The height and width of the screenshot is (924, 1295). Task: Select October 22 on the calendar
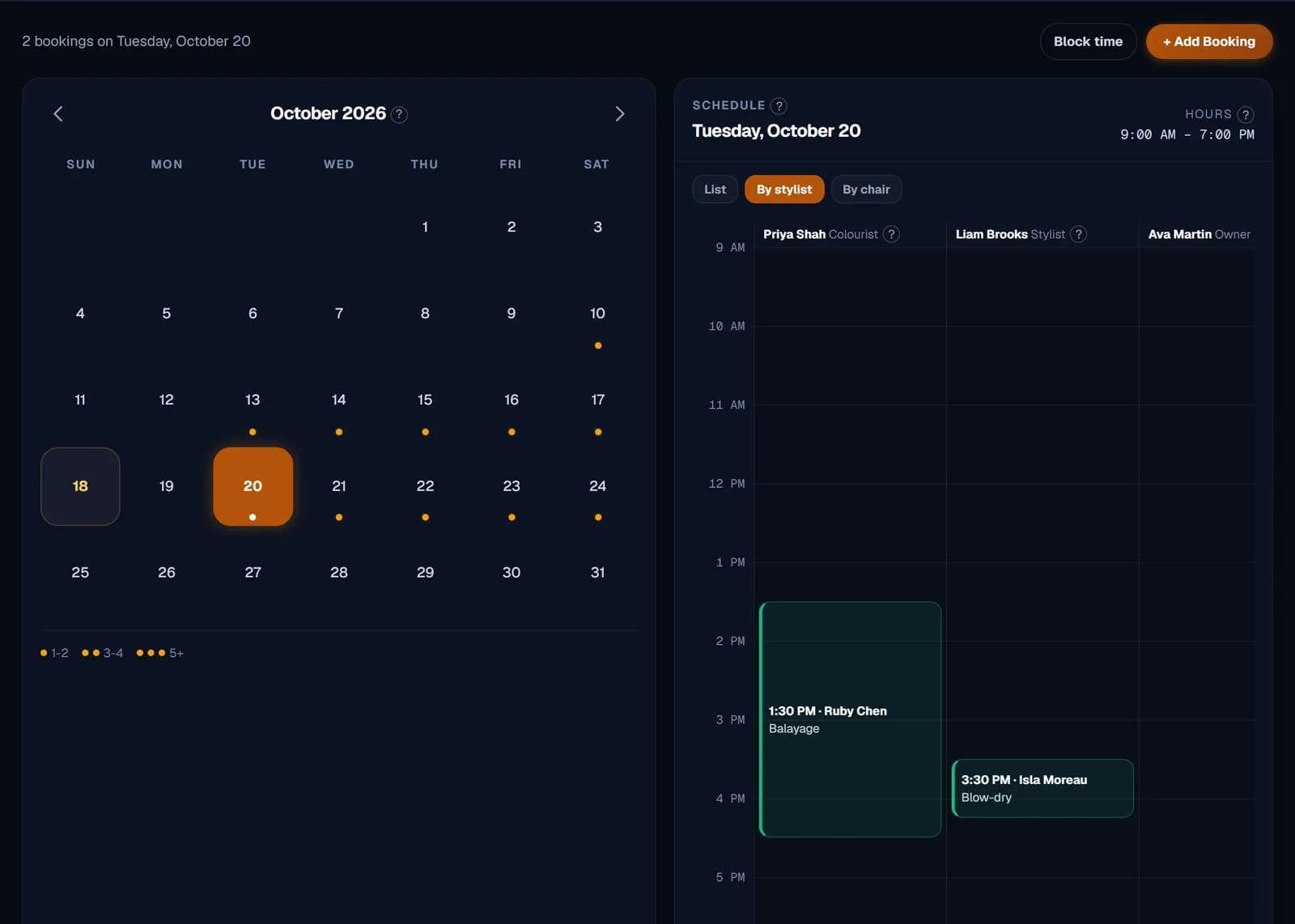point(425,486)
